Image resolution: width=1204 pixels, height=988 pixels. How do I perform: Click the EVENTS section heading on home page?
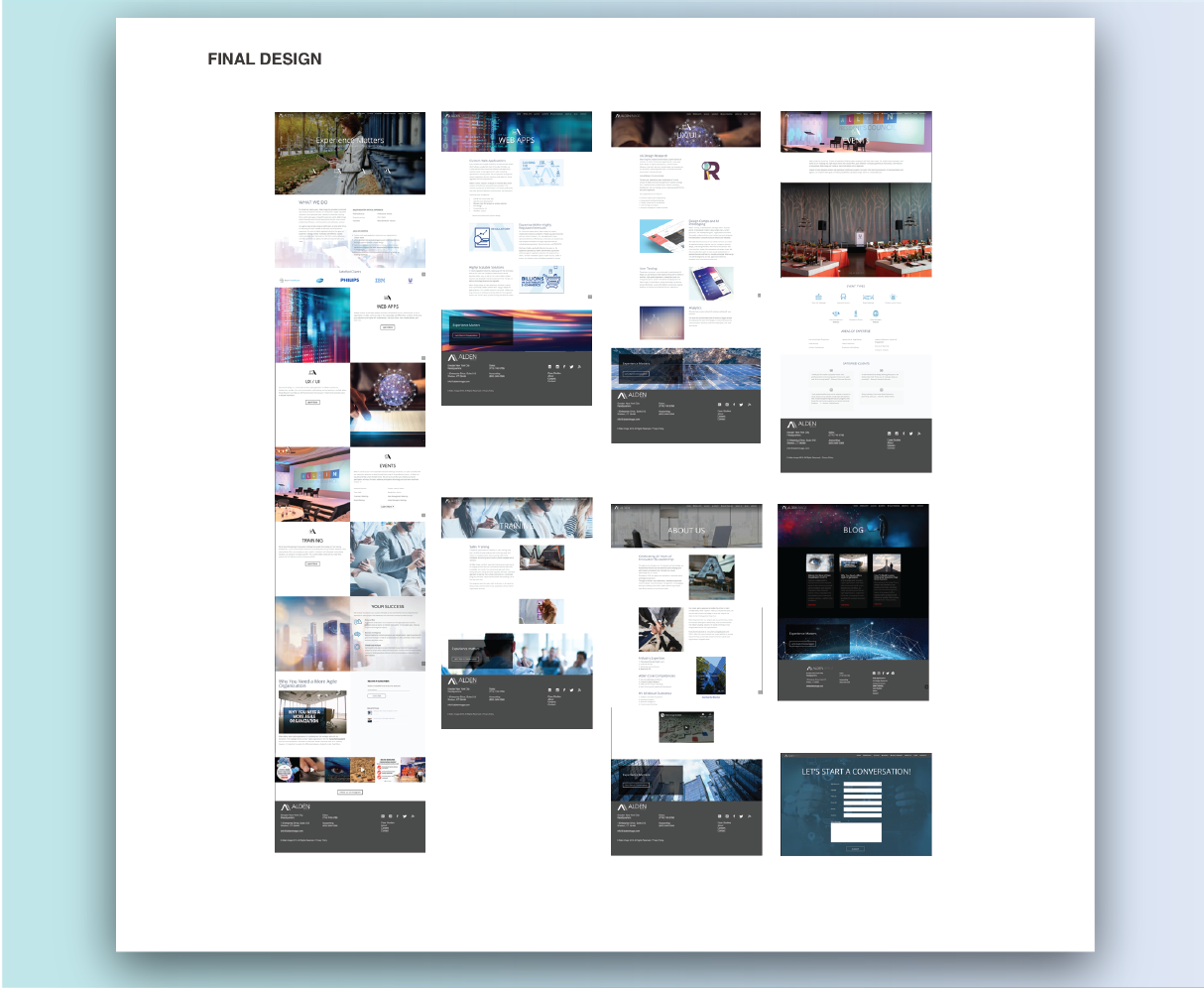point(388,465)
